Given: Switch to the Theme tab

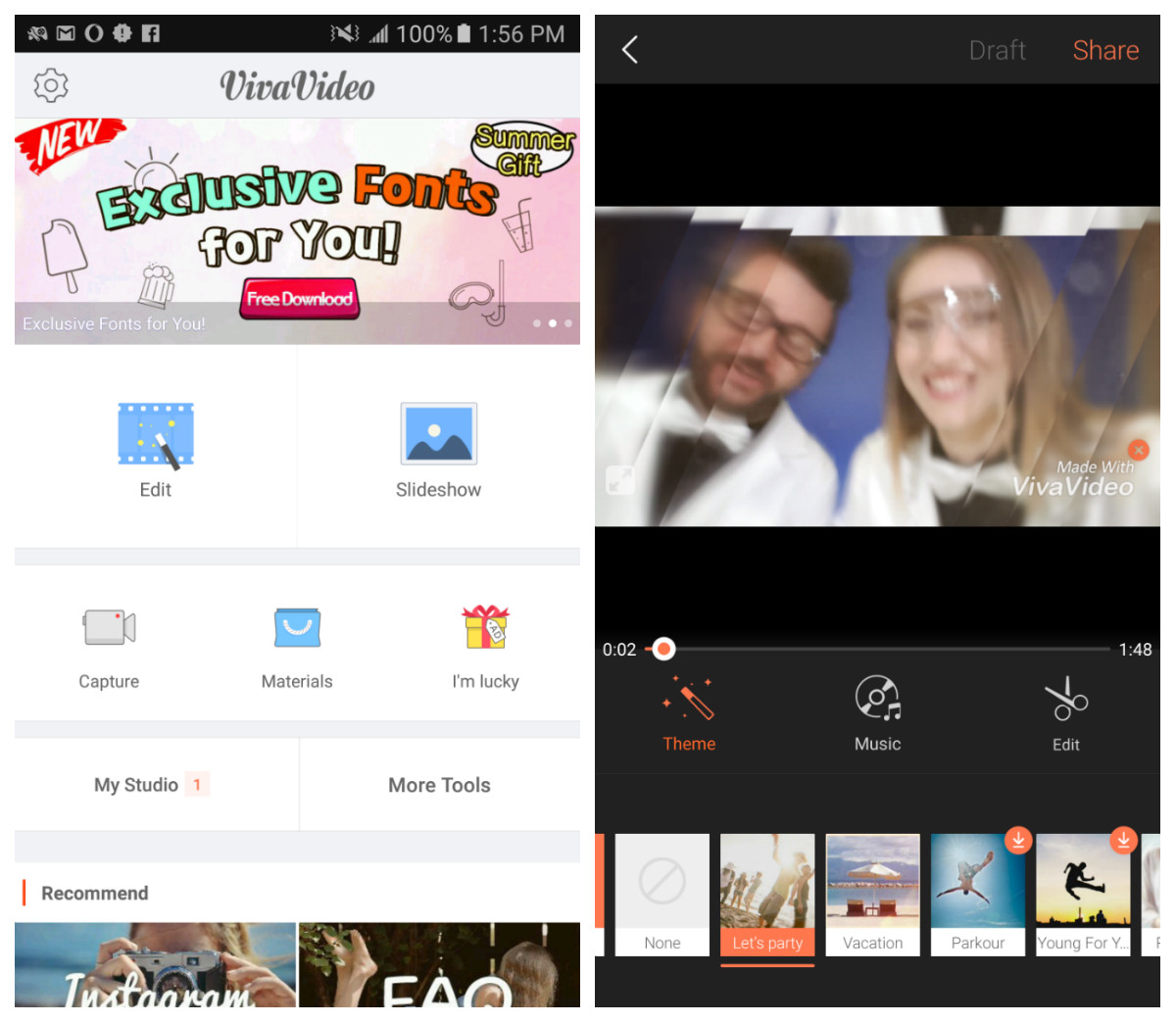Looking at the screenshot, I should point(689,713).
